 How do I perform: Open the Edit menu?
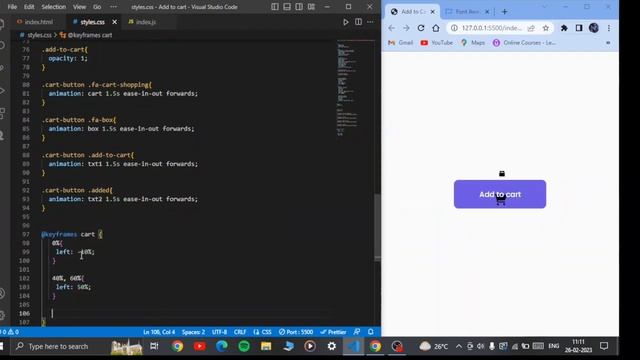tap(29, 7)
